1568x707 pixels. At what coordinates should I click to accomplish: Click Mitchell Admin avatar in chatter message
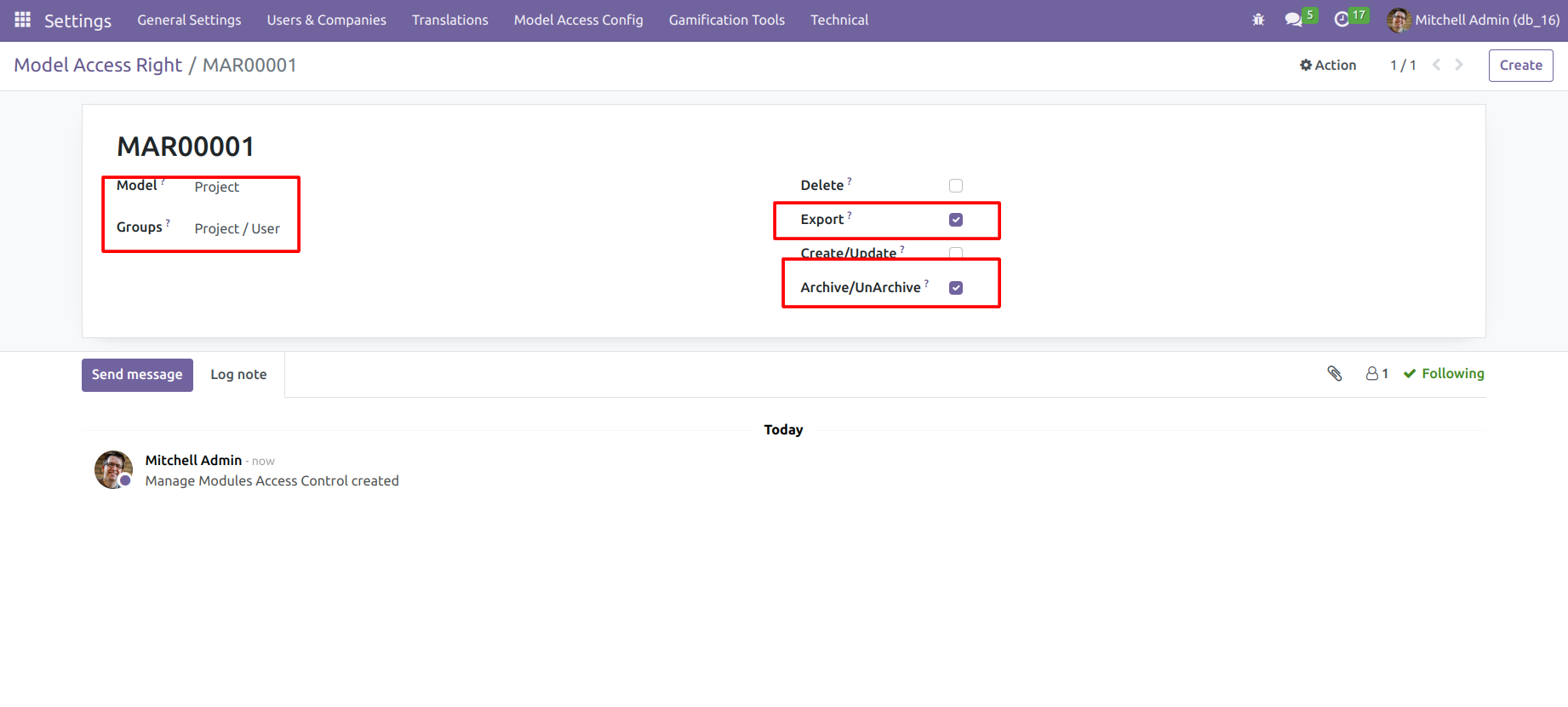(x=113, y=470)
